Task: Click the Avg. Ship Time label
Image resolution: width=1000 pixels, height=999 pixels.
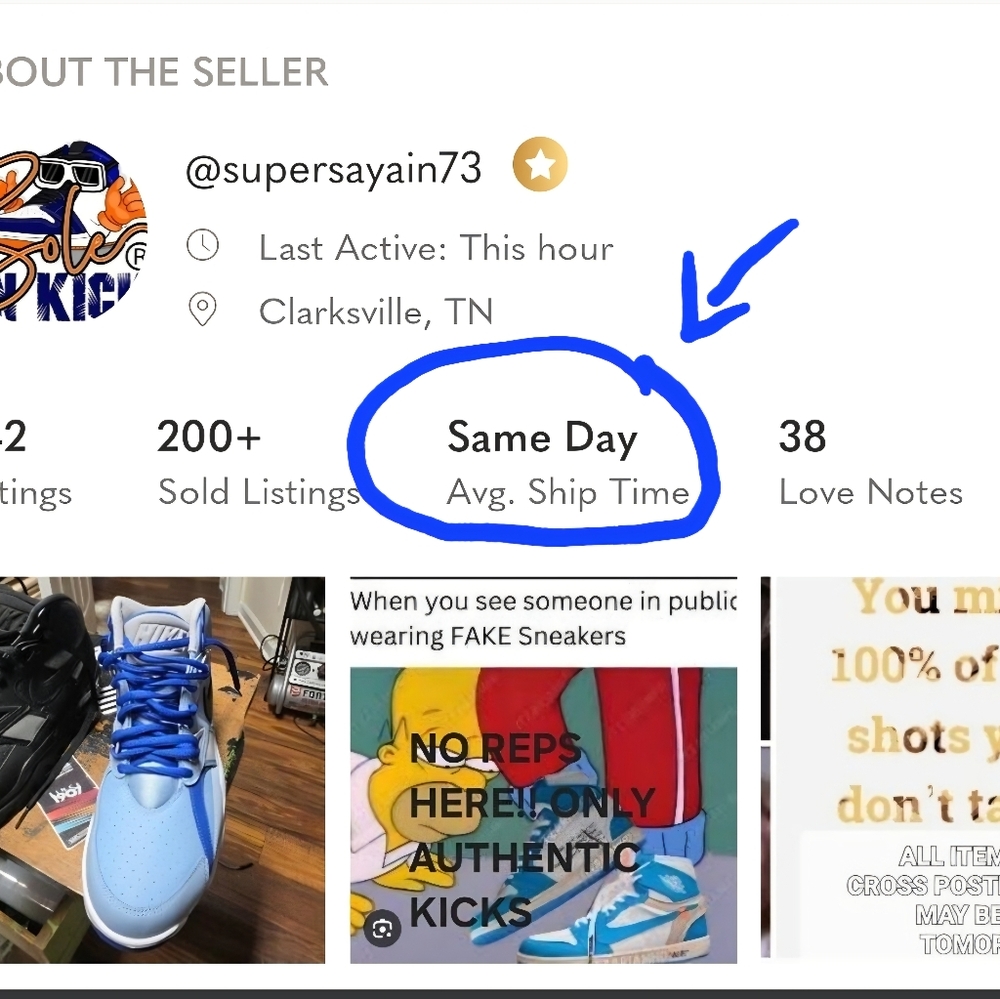Action: pyautogui.click(x=567, y=492)
